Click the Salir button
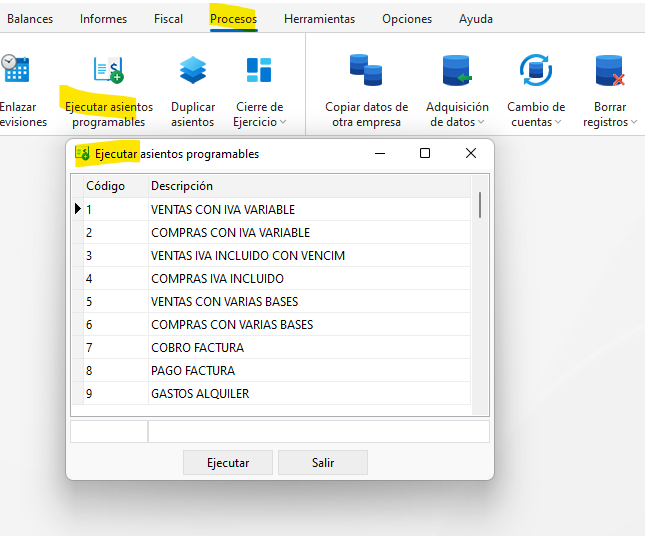This screenshot has width=645, height=536. [x=323, y=462]
